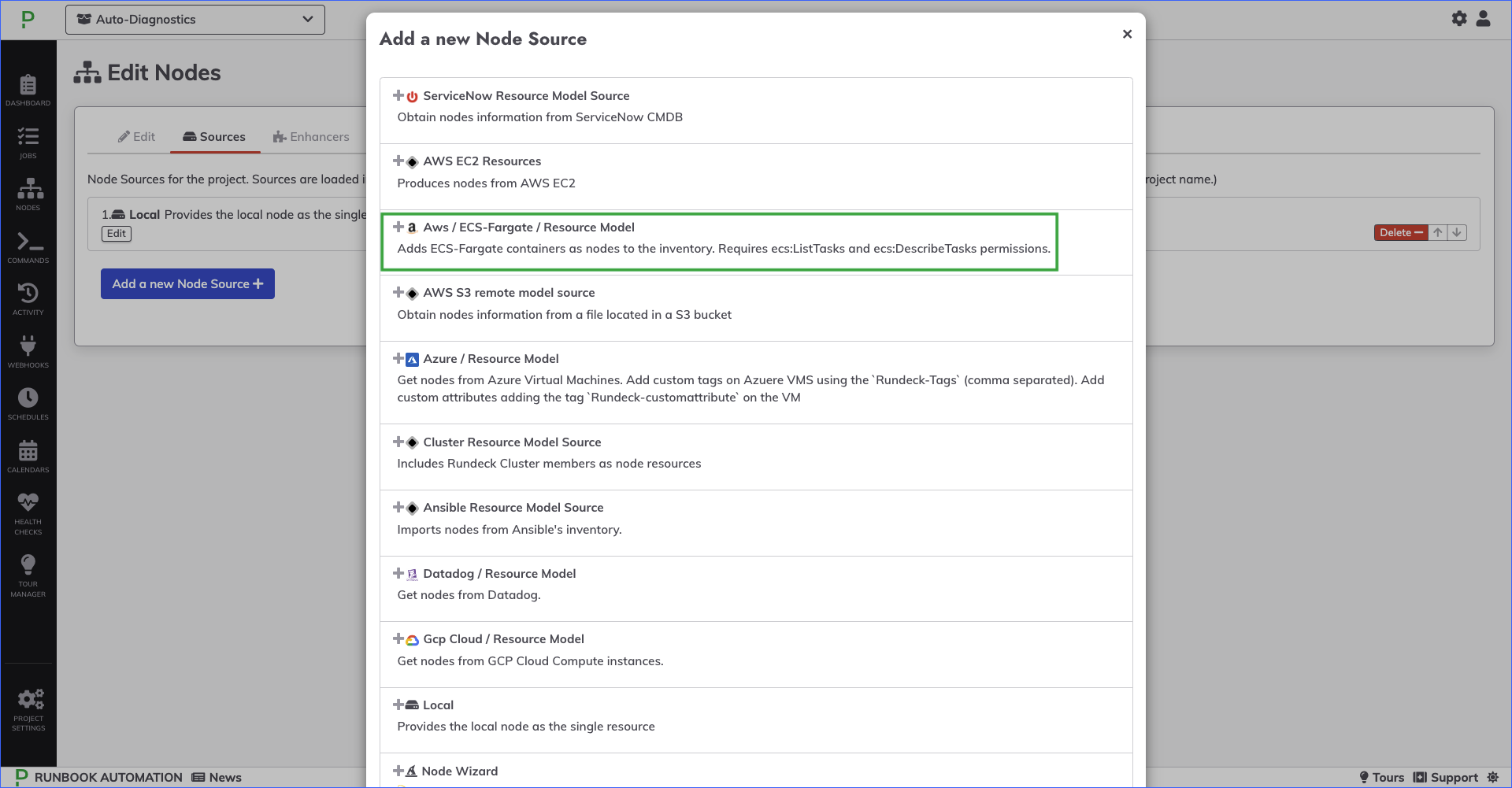The height and width of the screenshot is (788, 1512).
Task: Click the red Delete button
Action: click(x=1401, y=232)
